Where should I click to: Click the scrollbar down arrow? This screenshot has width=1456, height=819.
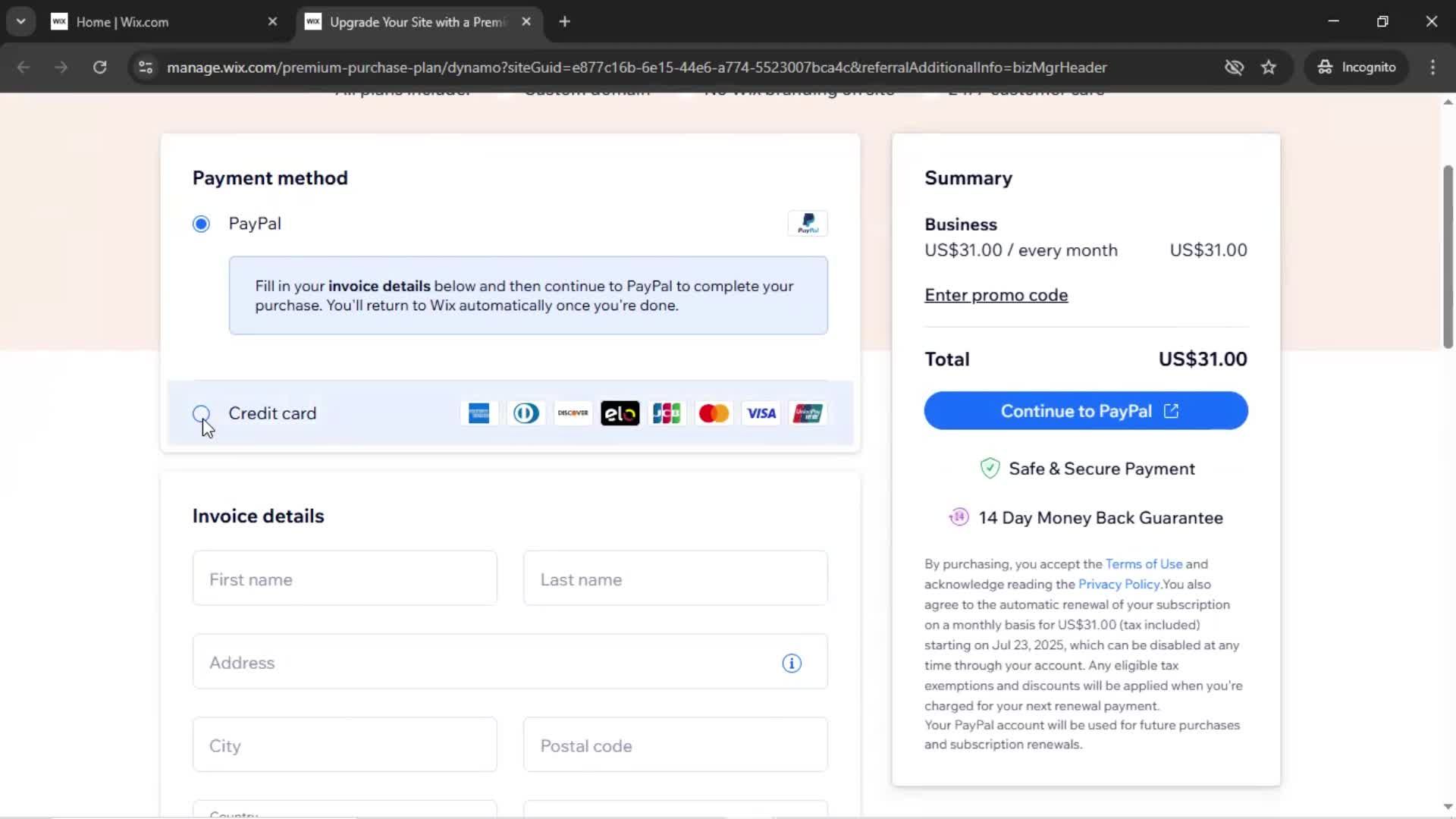point(1448,807)
